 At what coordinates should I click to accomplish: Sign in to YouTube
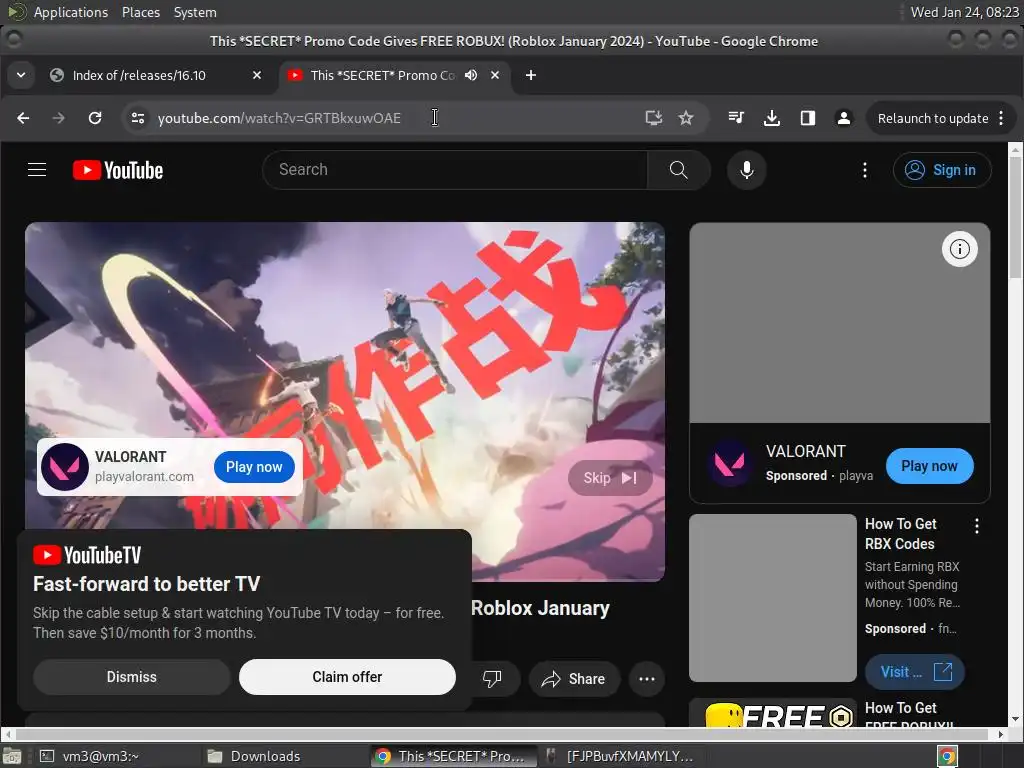(x=942, y=170)
